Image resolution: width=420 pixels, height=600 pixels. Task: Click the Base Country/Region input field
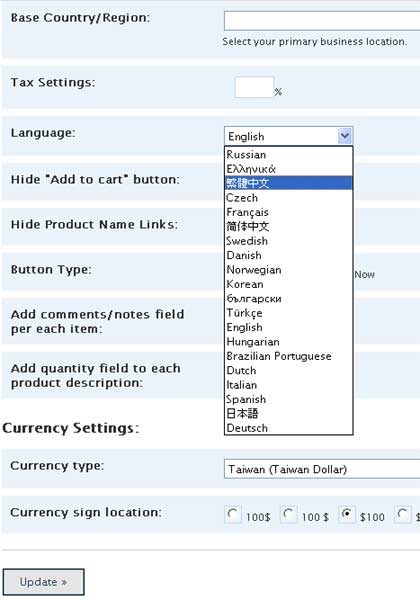322,21
